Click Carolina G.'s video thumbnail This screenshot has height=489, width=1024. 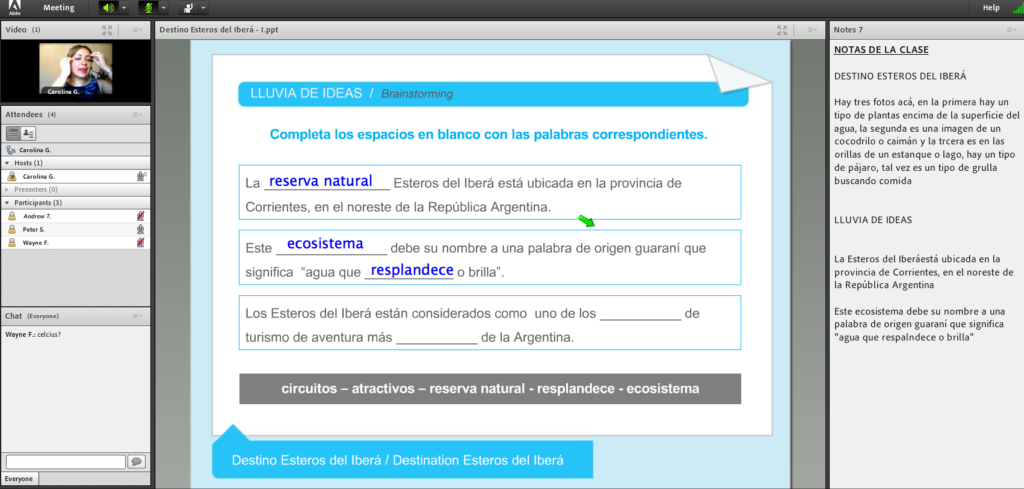[75, 70]
